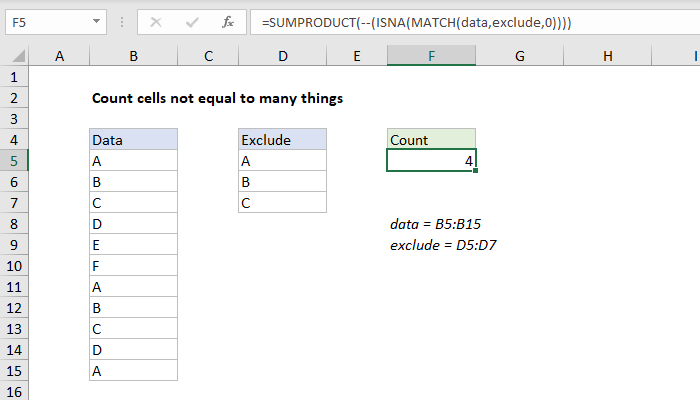Select column F header
This screenshot has width=700, height=400.
(x=431, y=57)
